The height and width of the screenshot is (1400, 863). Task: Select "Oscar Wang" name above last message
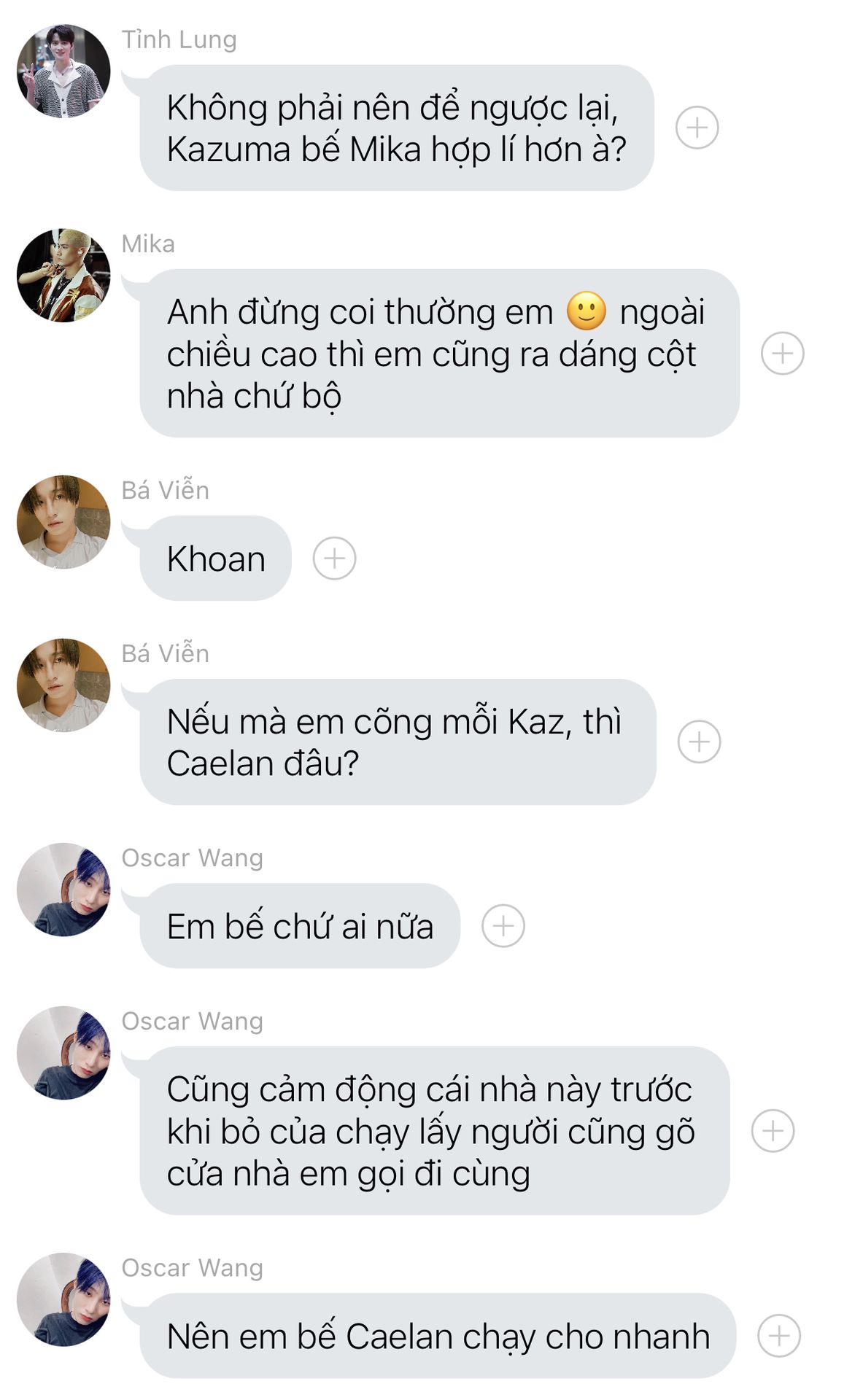pyautogui.click(x=192, y=1268)
